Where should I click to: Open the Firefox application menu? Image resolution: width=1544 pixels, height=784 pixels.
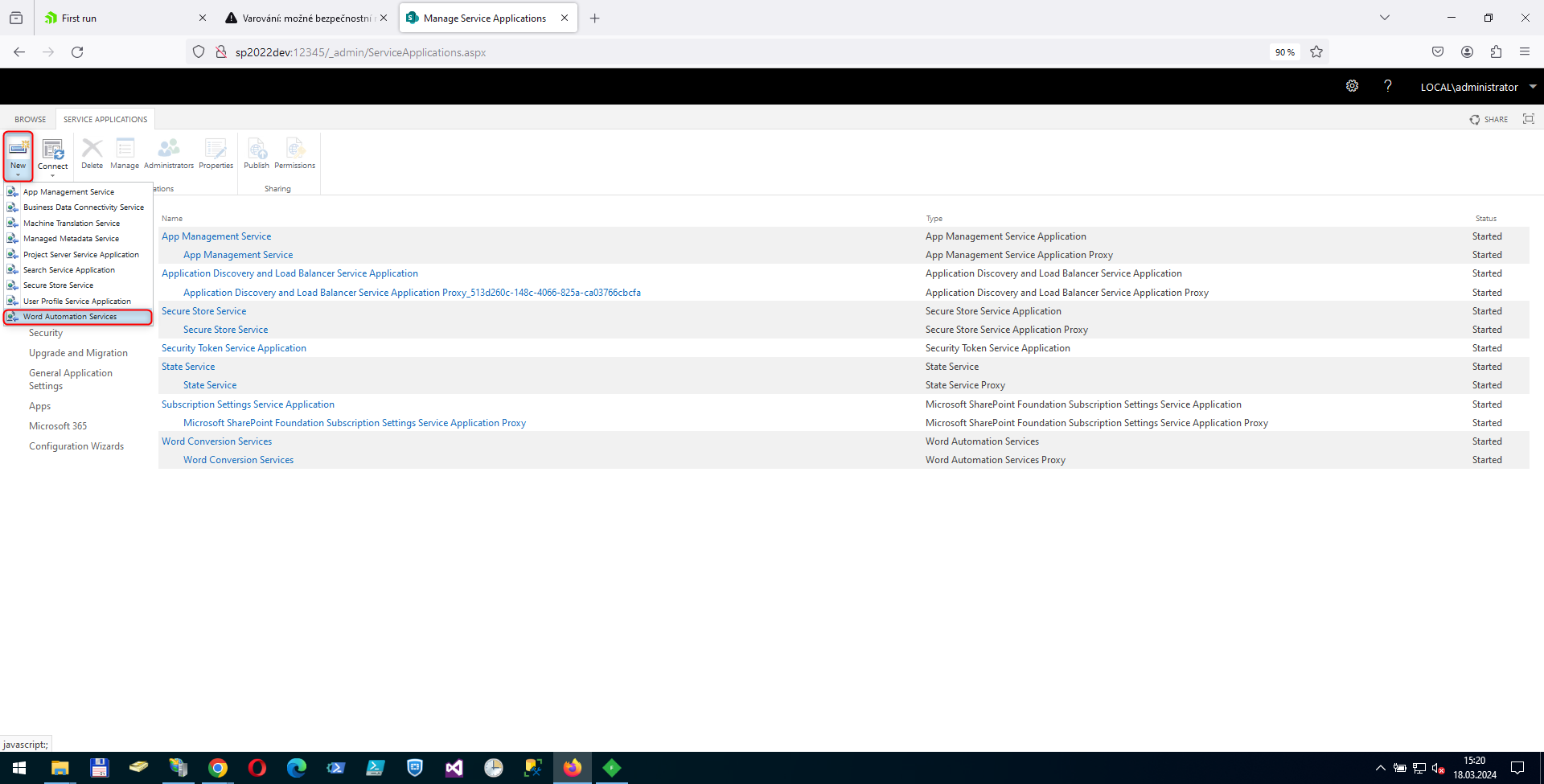click(1525, 52)
